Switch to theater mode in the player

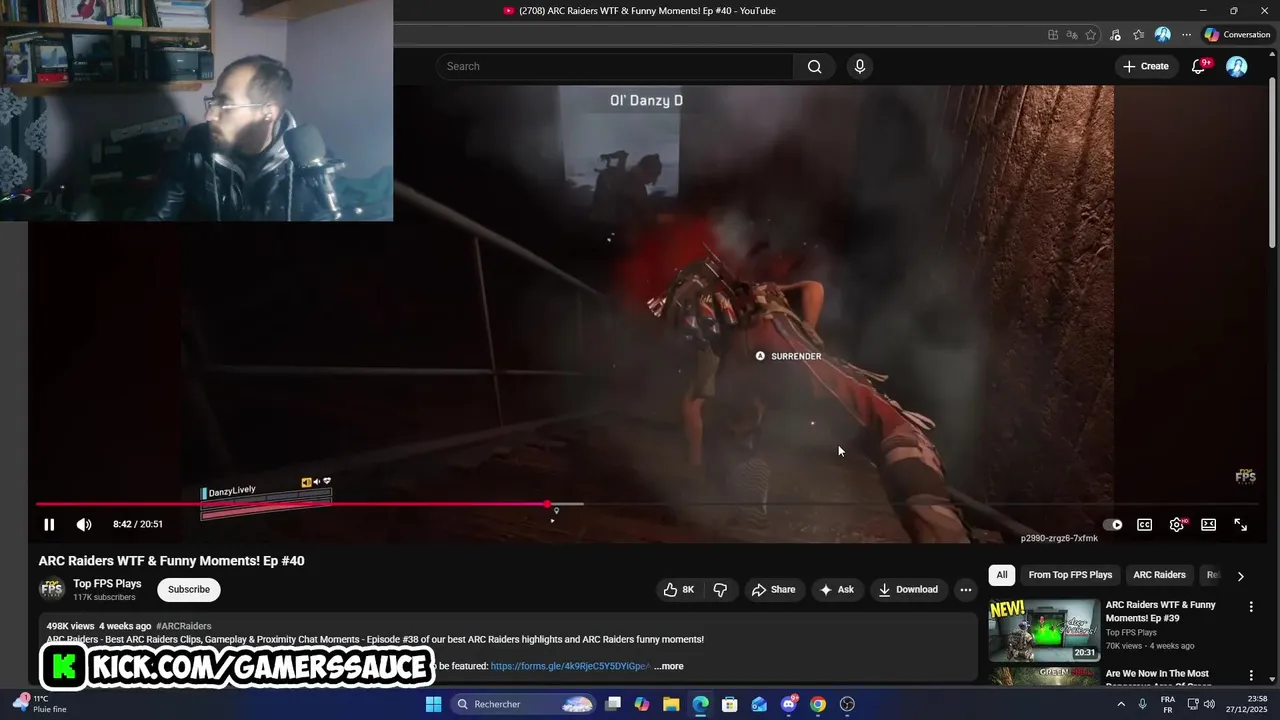point(1208,525)
